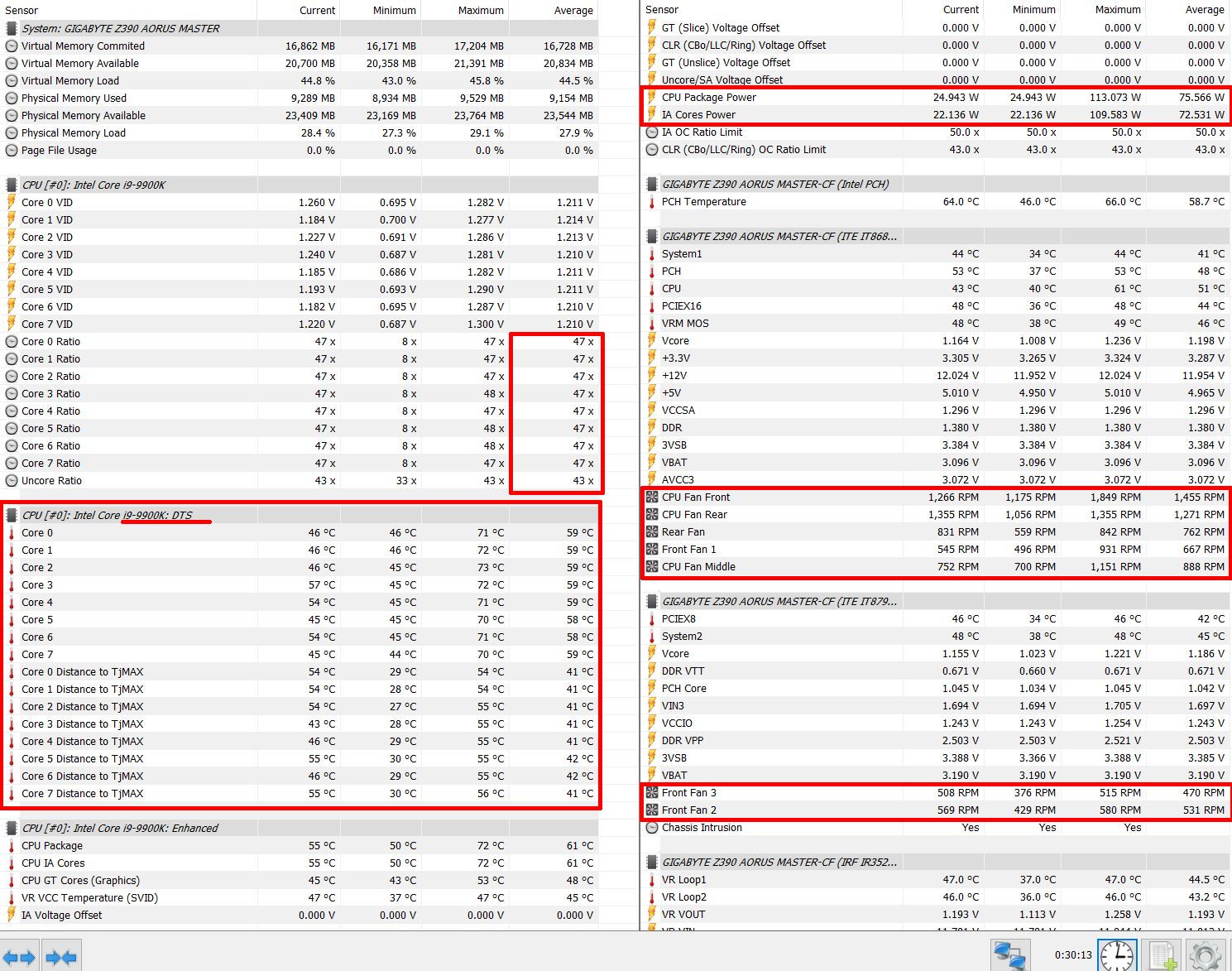Click the fan icon beside CPU Fan Rear
The height and width of the screenshot is (971, 1232).
(652, 514)
